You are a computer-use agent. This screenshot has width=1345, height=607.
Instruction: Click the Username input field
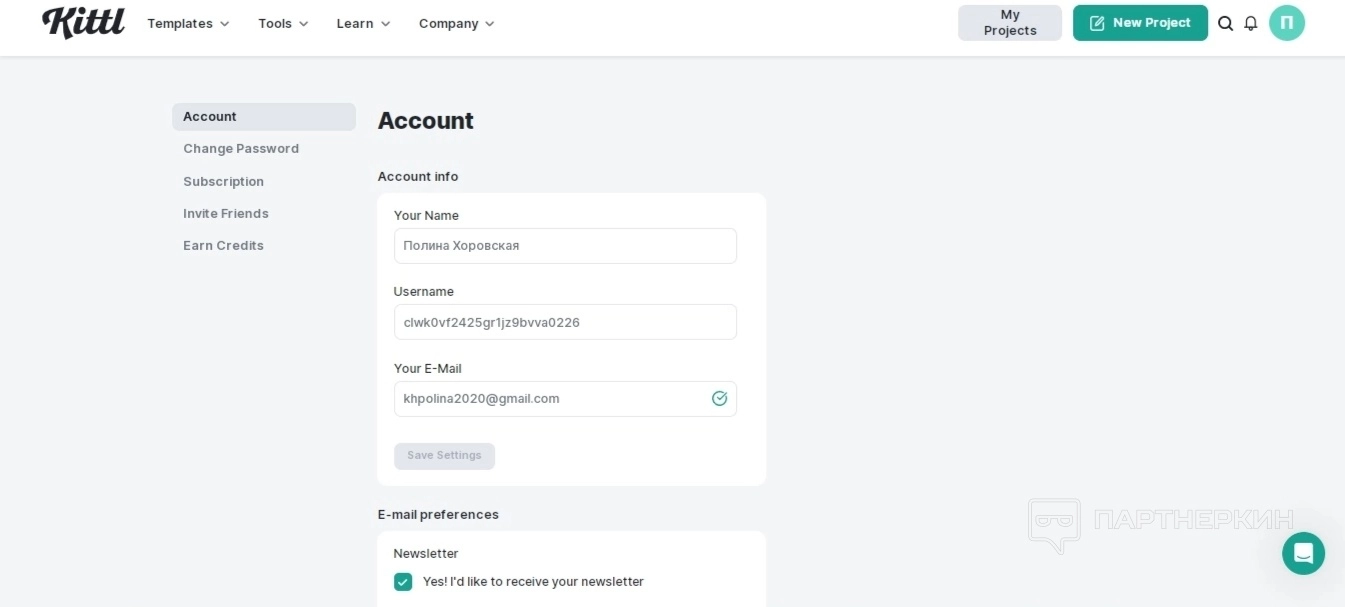565,323
